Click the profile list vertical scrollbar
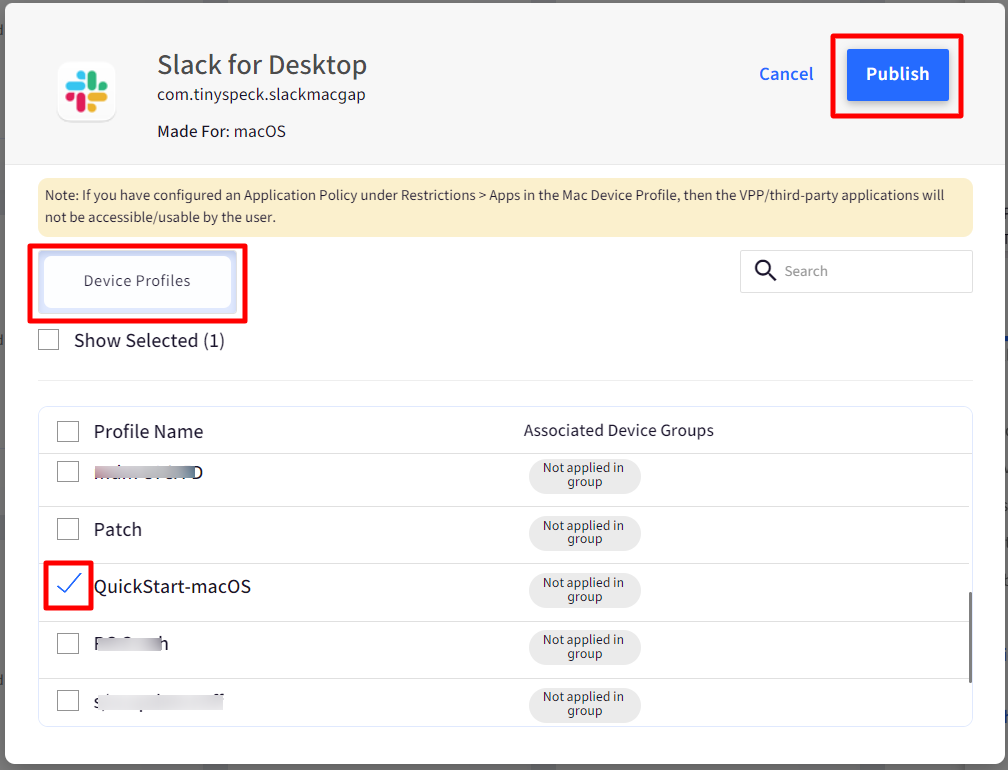 pyautogui.click(x=969, y=637)
